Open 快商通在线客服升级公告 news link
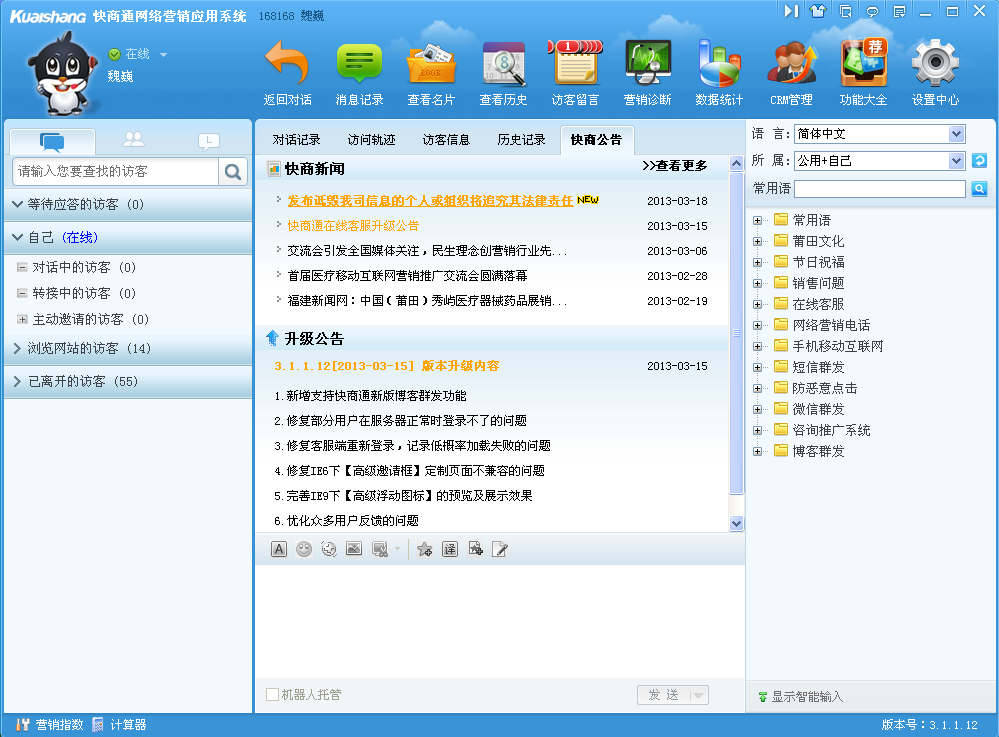 (x=353, y=226)
